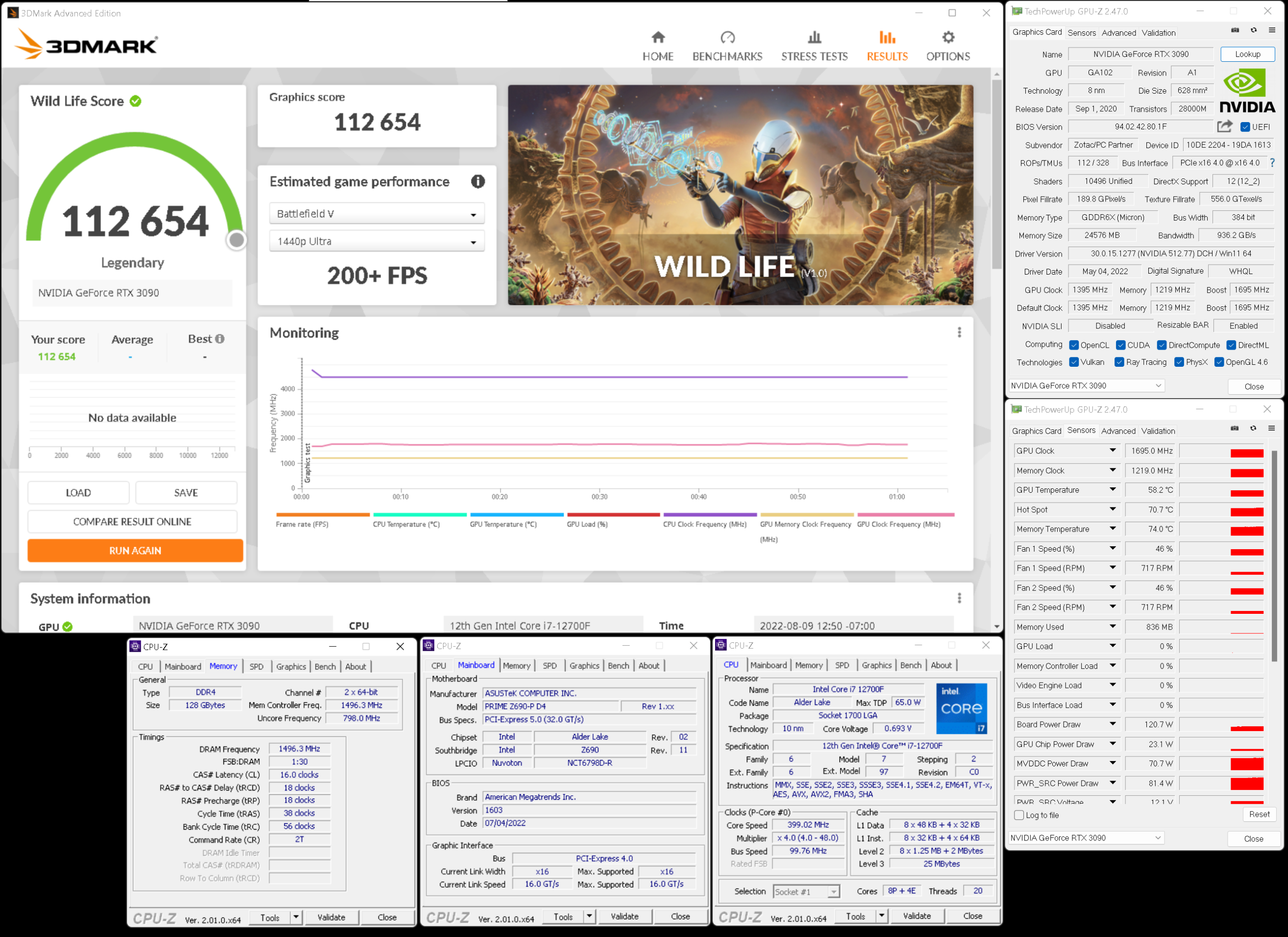Click green checkmark next to GPU in System information
The width and height of the screenshot is (1288, 937).
68,626
